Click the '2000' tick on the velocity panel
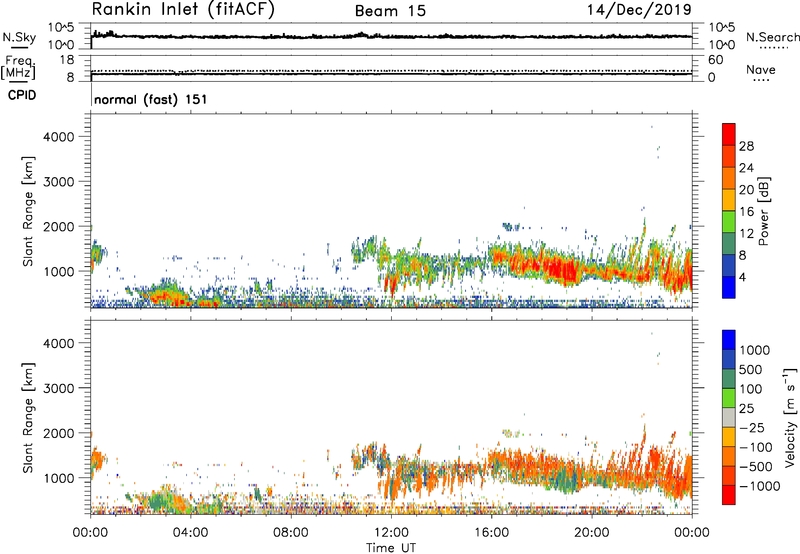This screenshot has height=554, width=800. click(x=58, y=433)
